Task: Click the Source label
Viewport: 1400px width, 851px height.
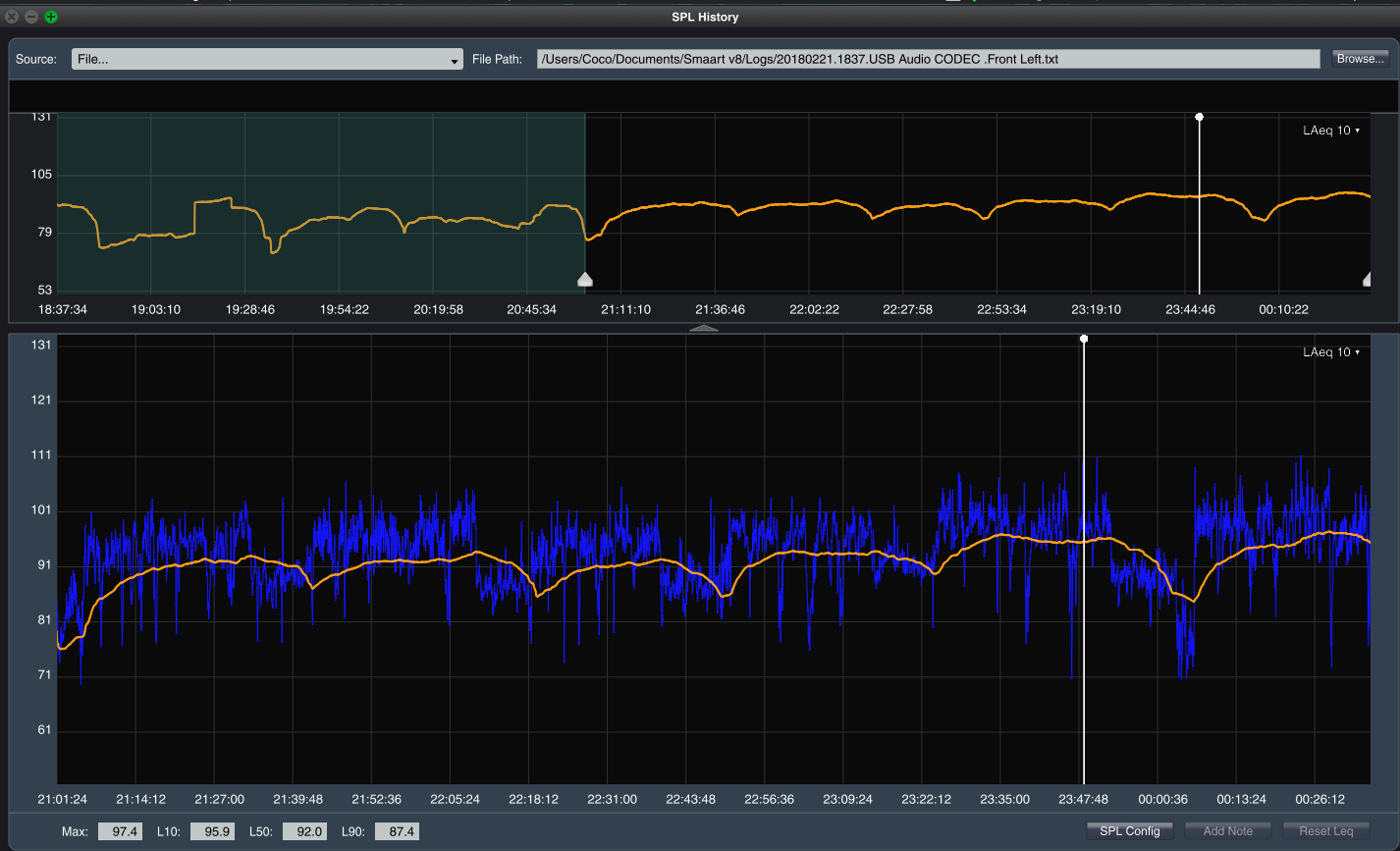Action: [36, 60]
